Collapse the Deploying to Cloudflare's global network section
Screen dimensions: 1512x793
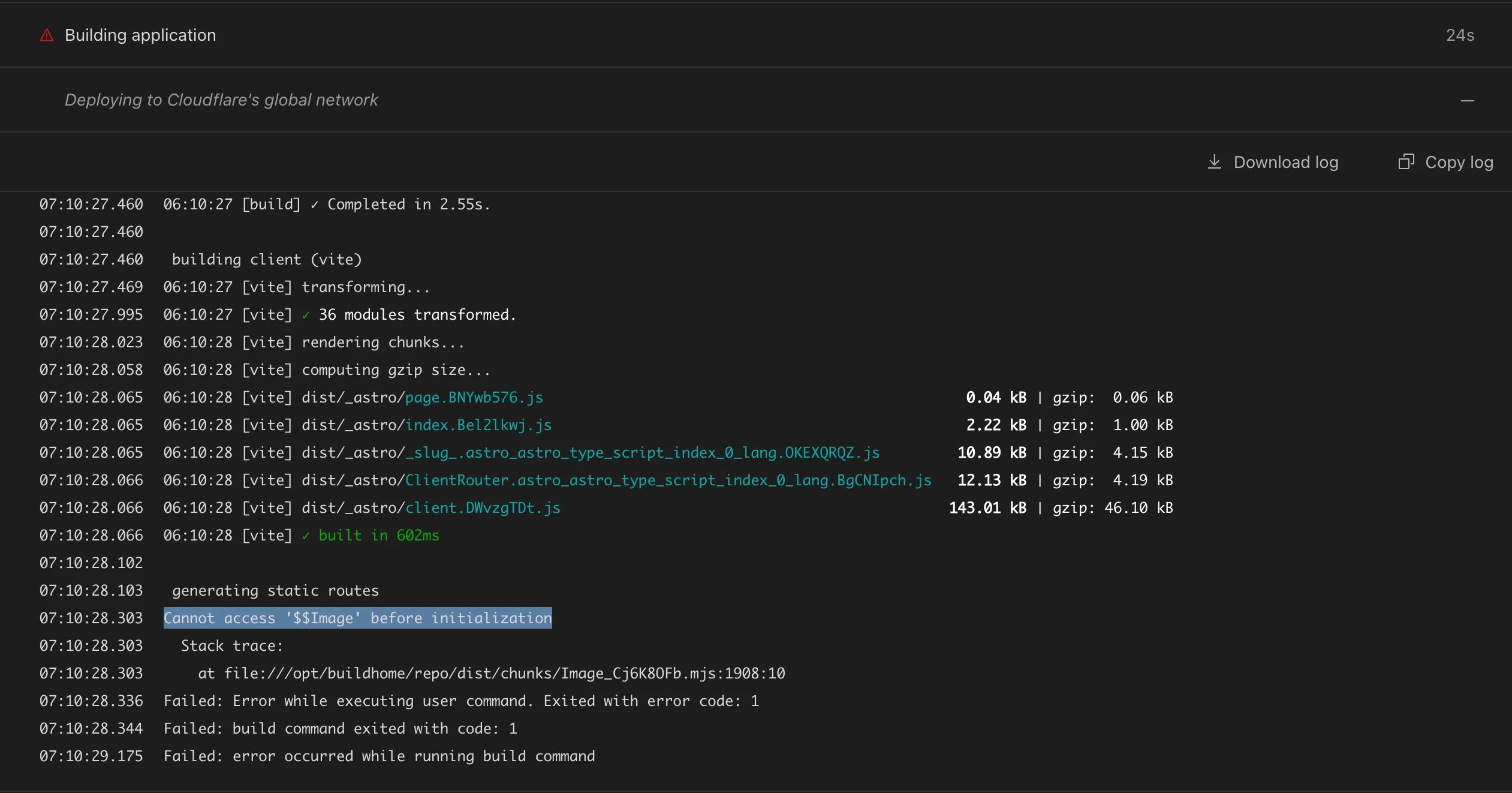pos(1468,100)
